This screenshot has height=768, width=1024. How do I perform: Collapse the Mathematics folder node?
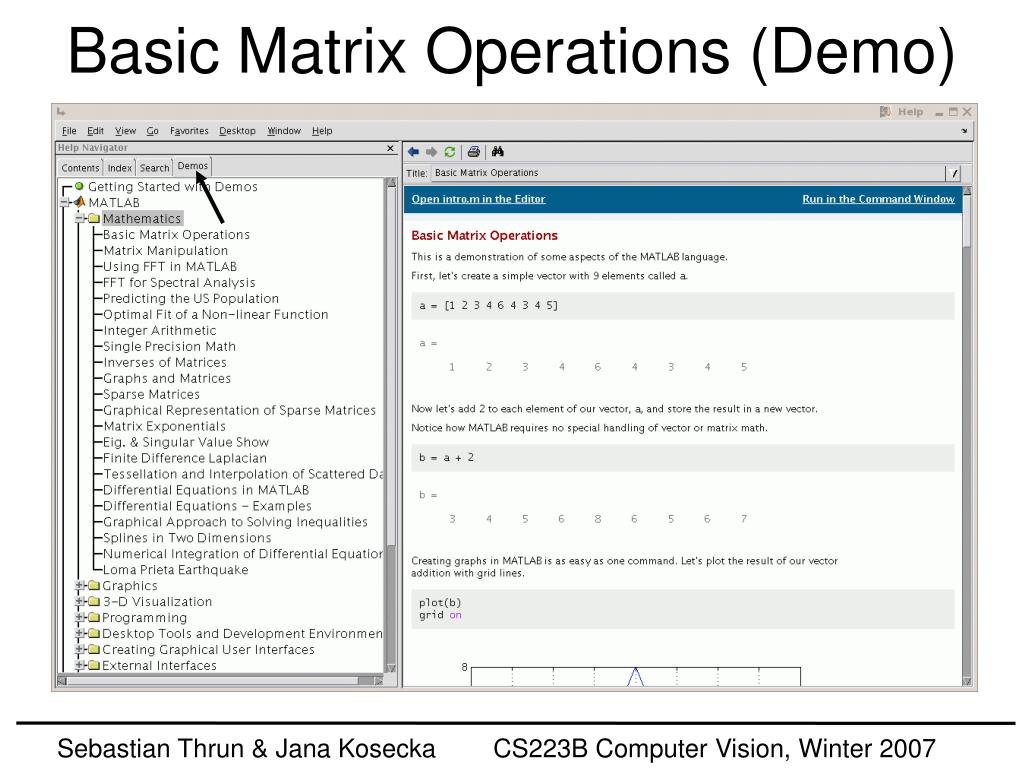80,218
